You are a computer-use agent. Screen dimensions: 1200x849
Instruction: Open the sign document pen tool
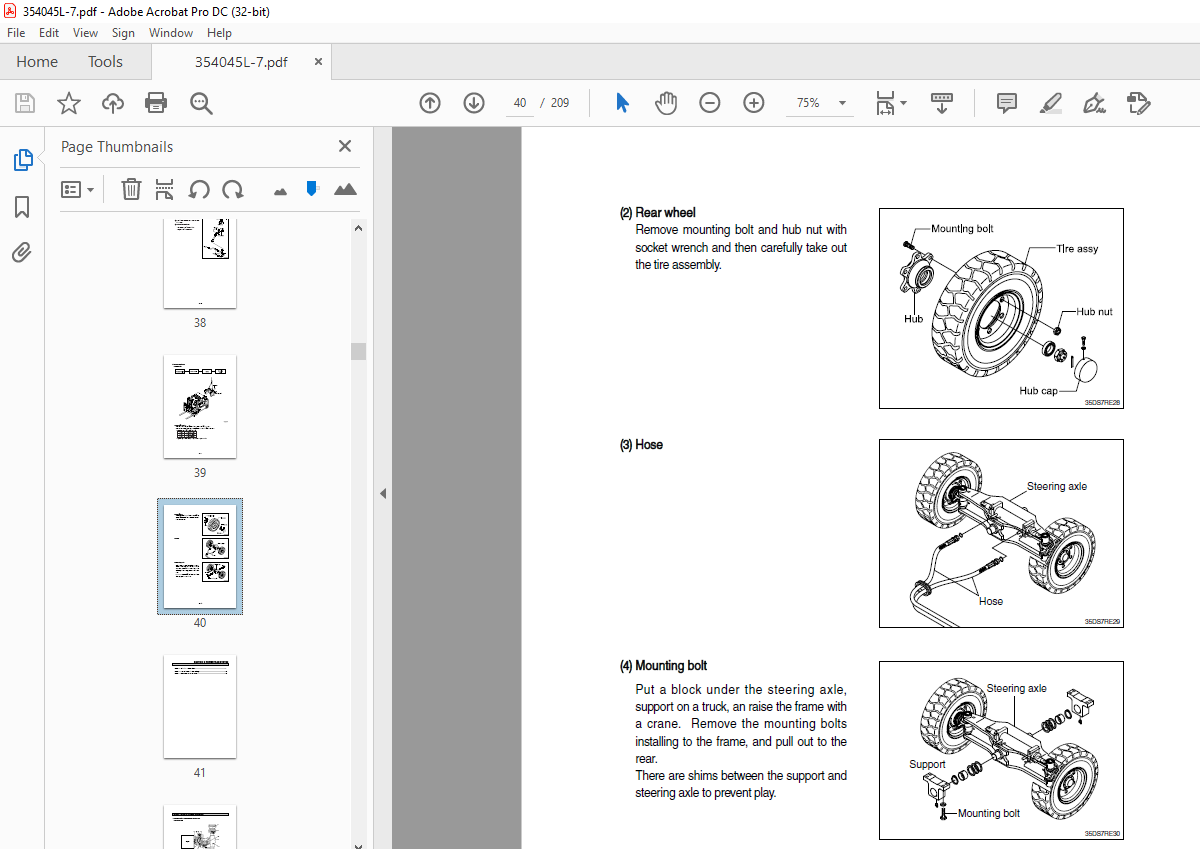[1094, 103]
